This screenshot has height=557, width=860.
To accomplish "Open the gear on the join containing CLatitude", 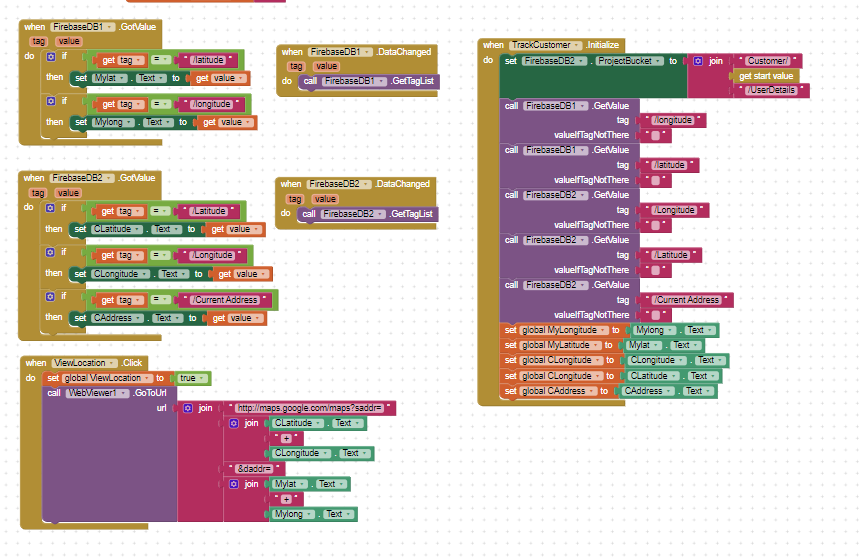I will [234, 423].
